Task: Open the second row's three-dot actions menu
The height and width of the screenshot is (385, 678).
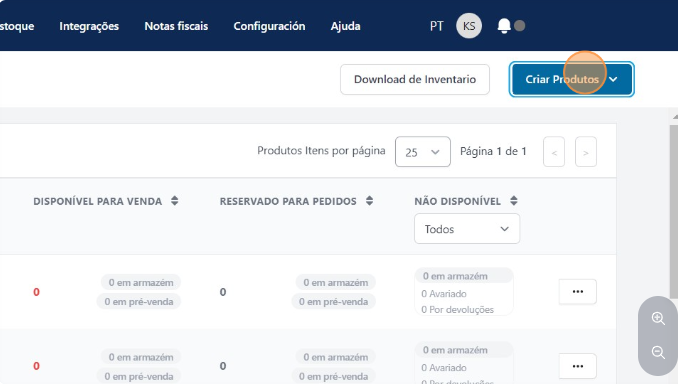Action: (x=578, y=366)
